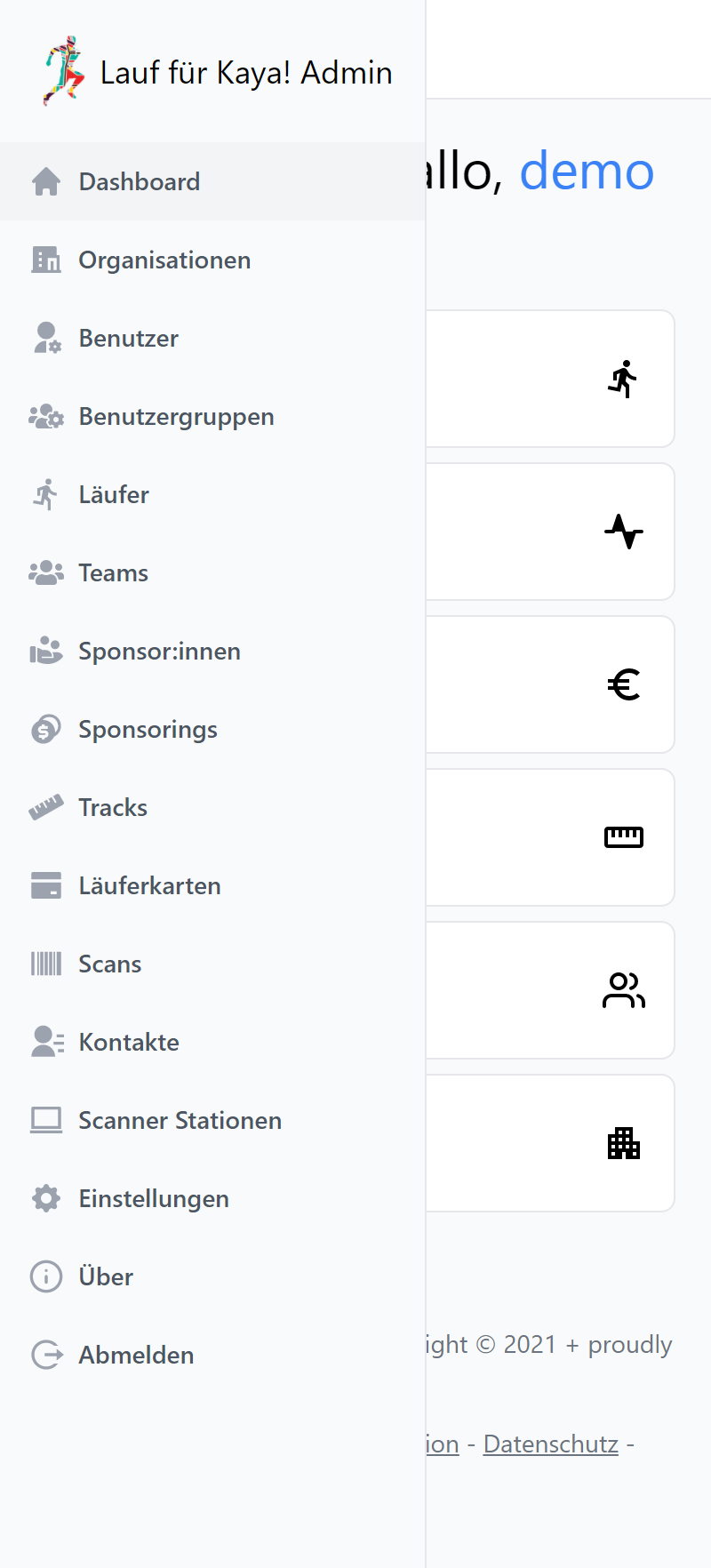Click the Scanner Stationen laptop icon
Image resolution: width=711 pixels, height=1568 pixels.
coord(46,1120)
